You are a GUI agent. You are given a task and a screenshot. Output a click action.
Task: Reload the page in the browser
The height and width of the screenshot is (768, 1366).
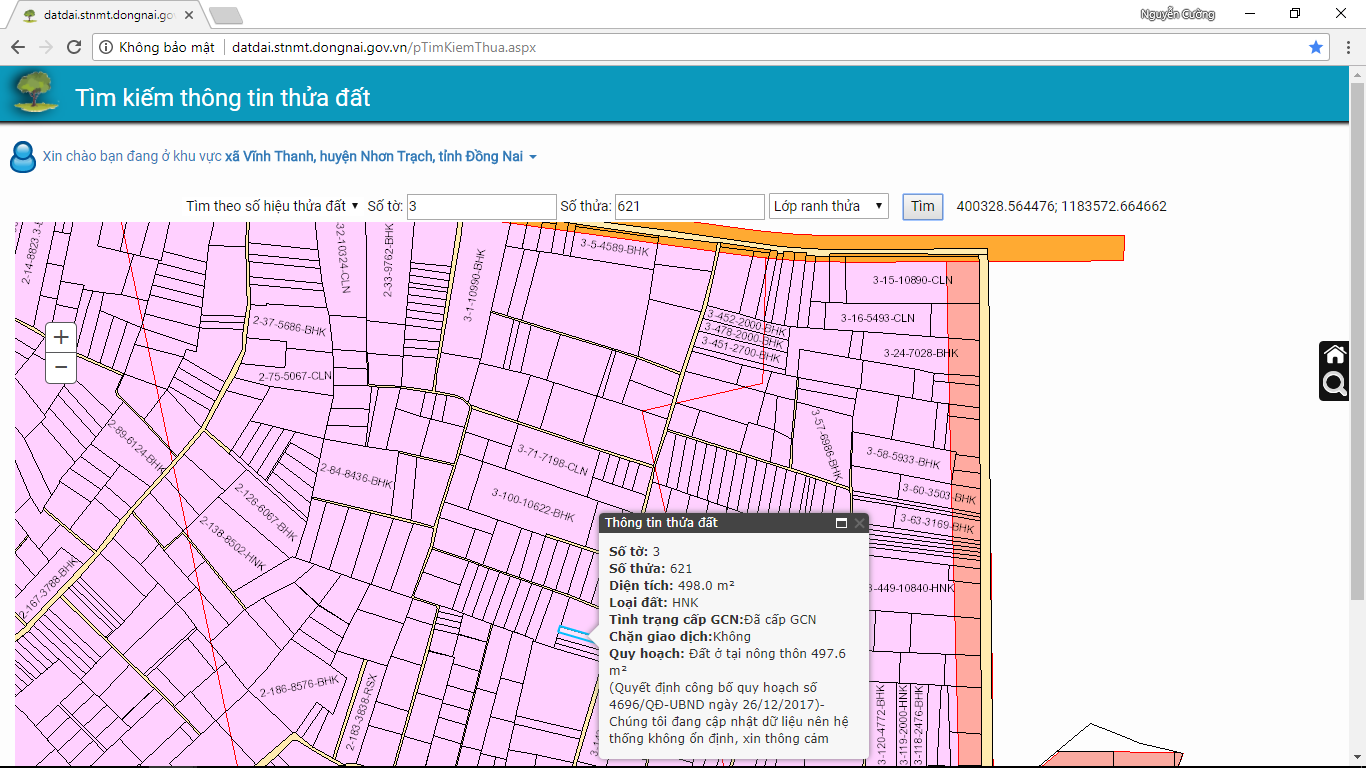click(x=73, y=47)
